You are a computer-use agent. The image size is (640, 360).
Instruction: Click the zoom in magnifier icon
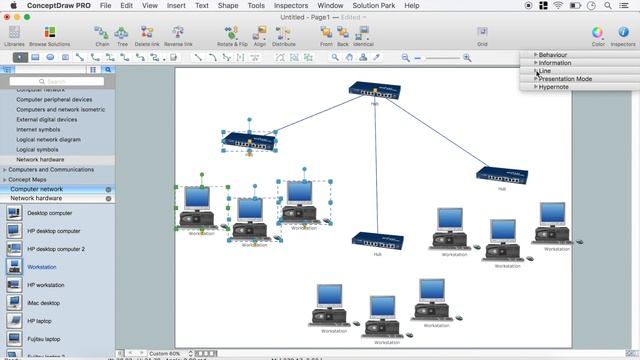467,58
